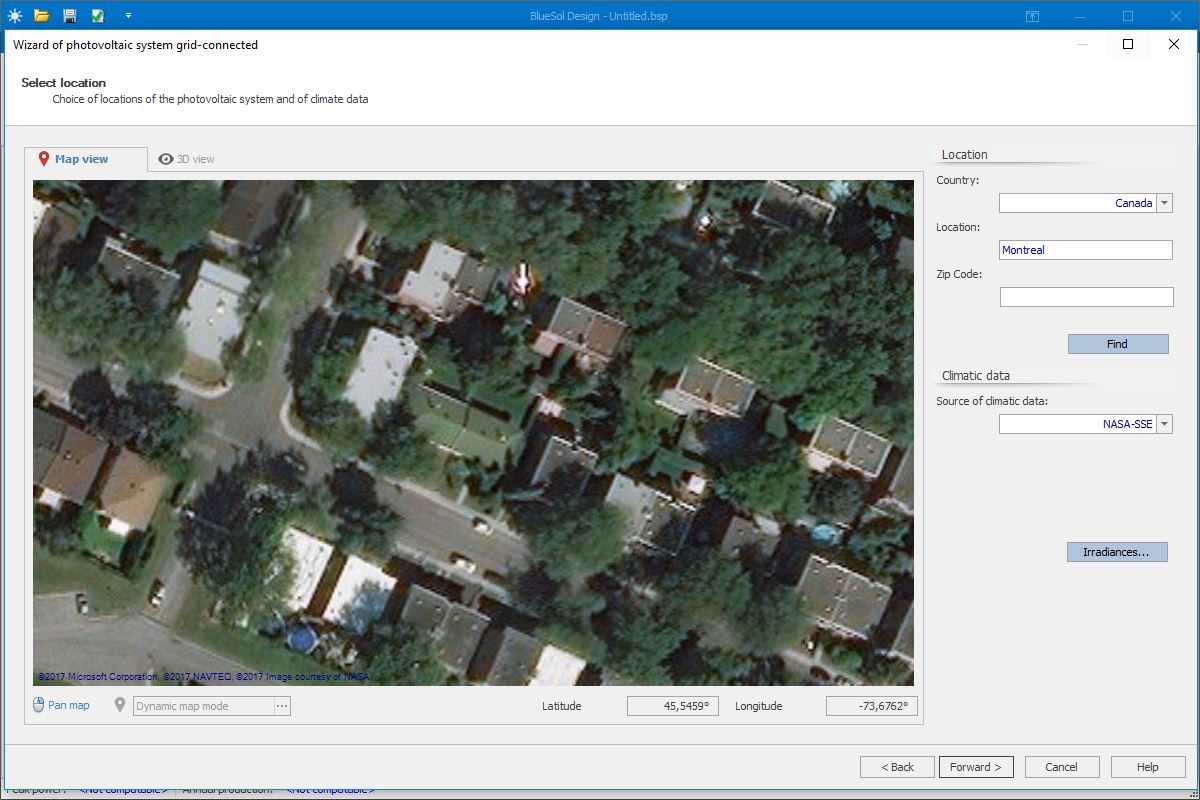This screenshot has height=800, width=1200.
Task: Click the Location field containing Montreal
Action: click(1086, 250)
